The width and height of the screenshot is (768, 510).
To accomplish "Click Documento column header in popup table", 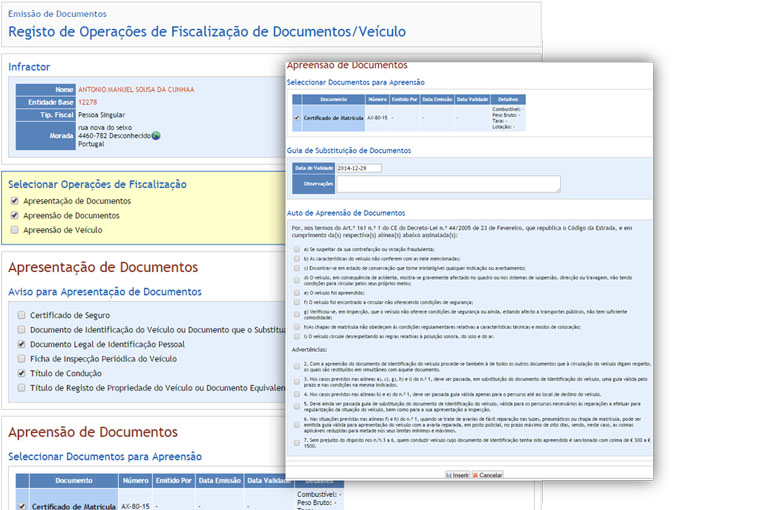I will tap(334, 99).
